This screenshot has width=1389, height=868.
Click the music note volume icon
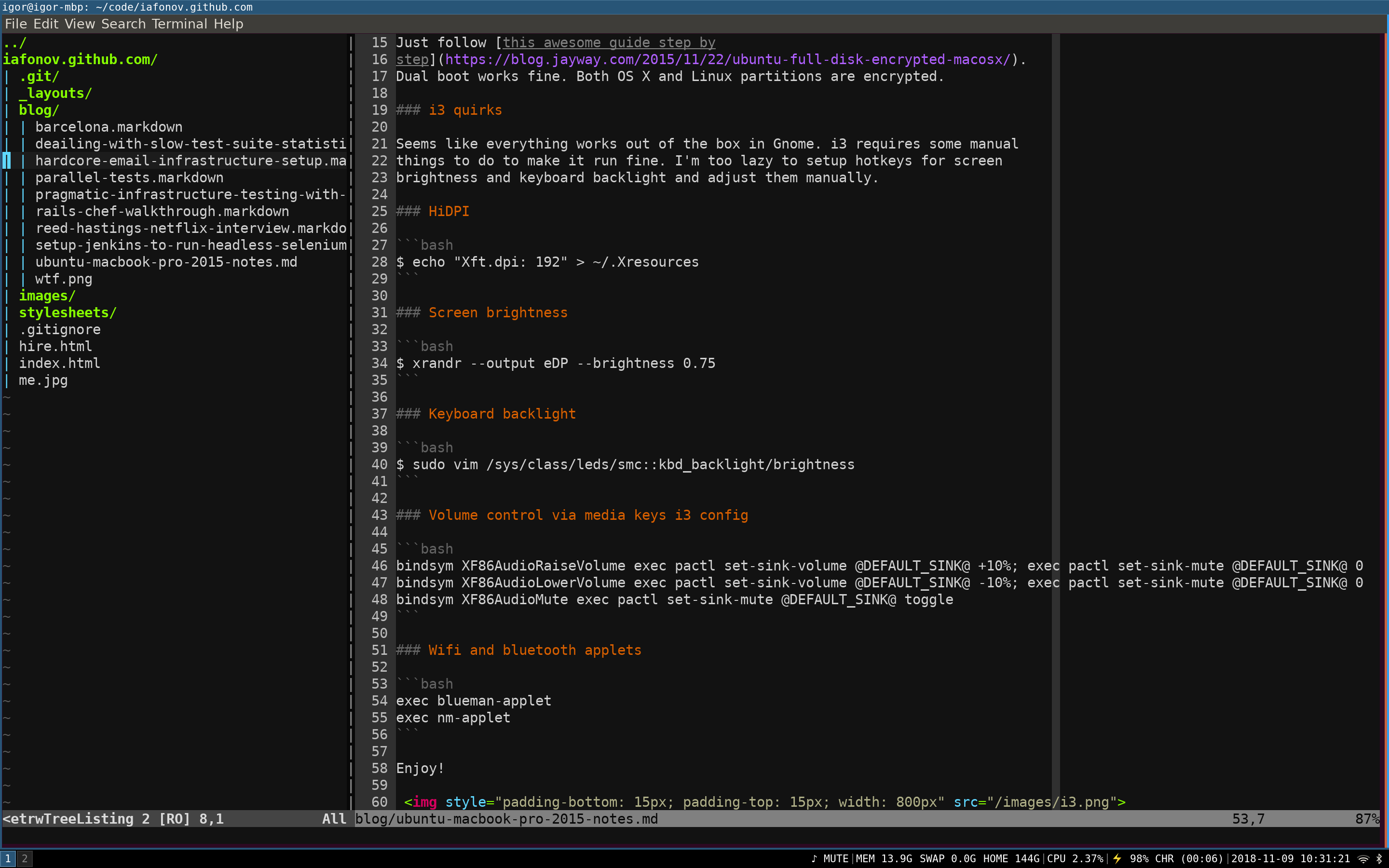tap(814, 859)
